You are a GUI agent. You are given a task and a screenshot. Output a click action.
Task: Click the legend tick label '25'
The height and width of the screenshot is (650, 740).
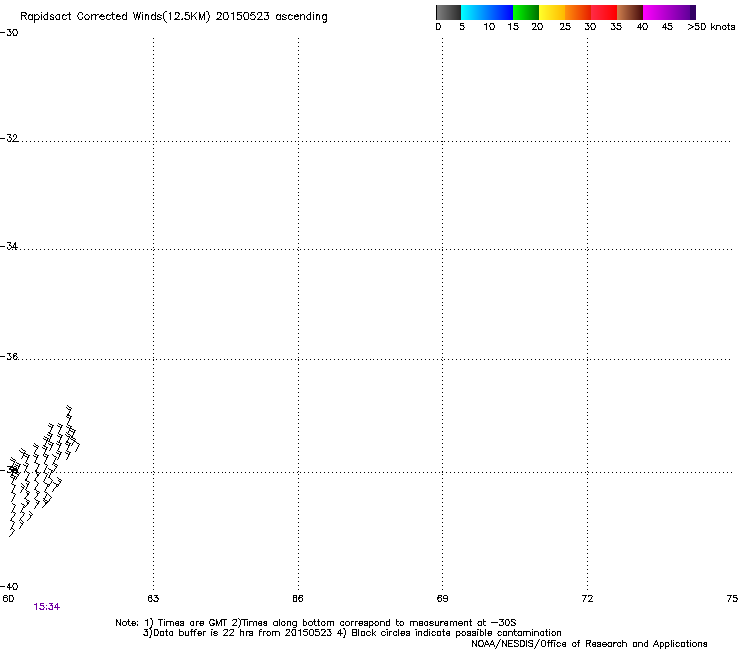coord(565,27)
